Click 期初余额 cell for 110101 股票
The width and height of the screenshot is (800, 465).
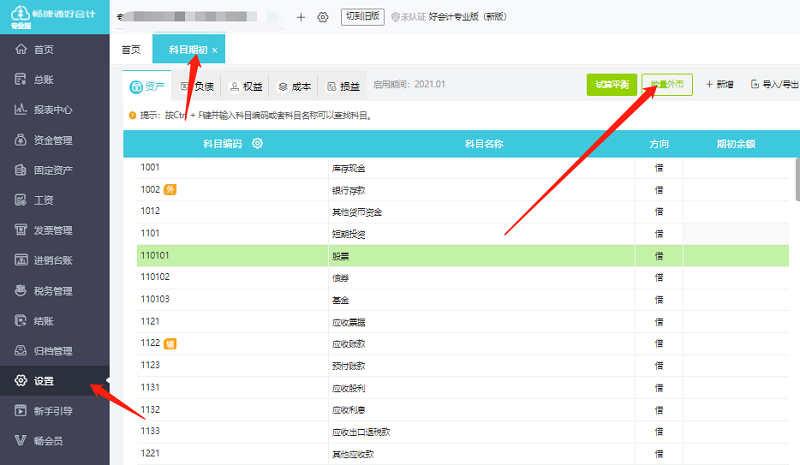coord(736,256)
